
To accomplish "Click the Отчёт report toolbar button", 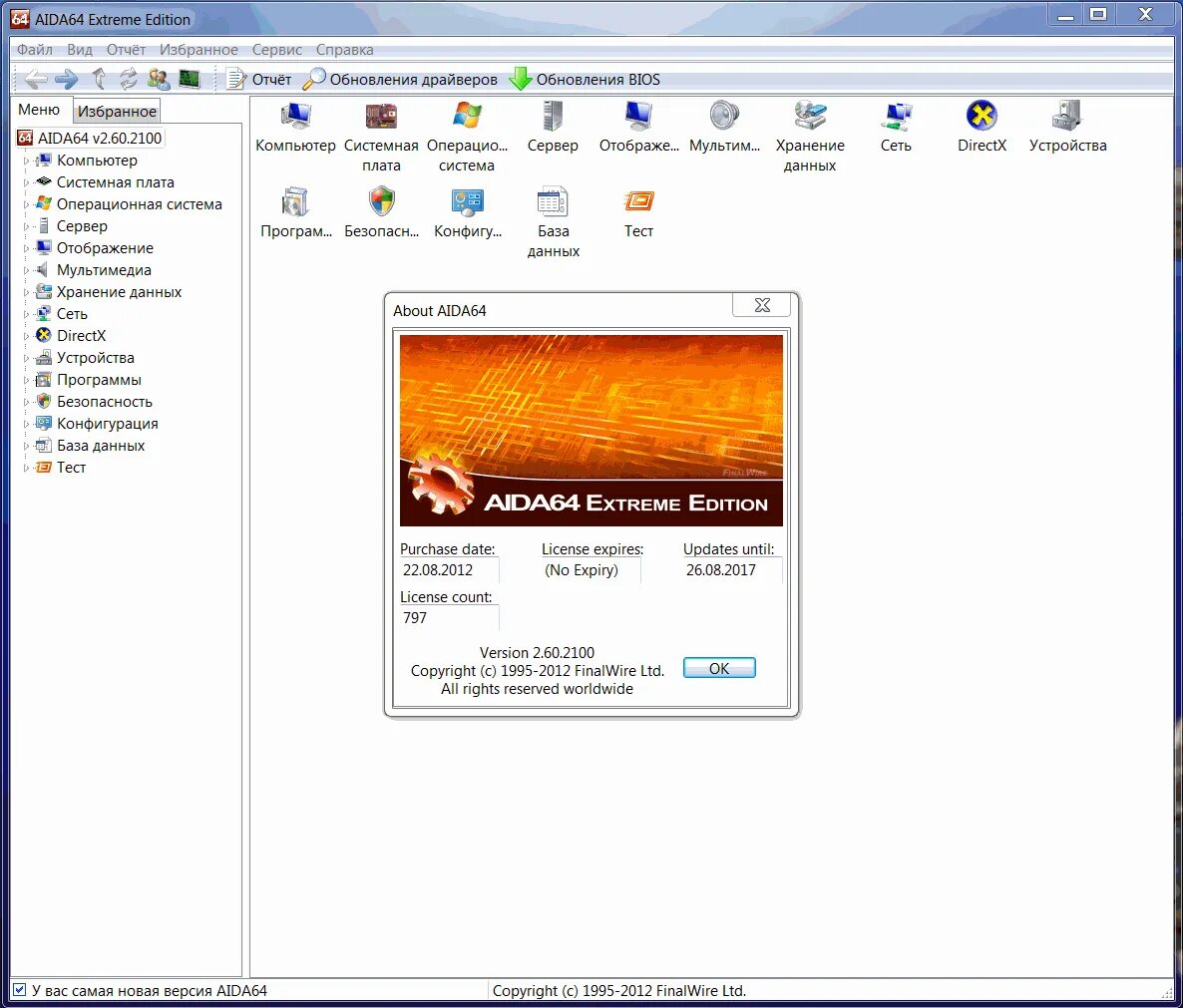I will coord(258,79).
